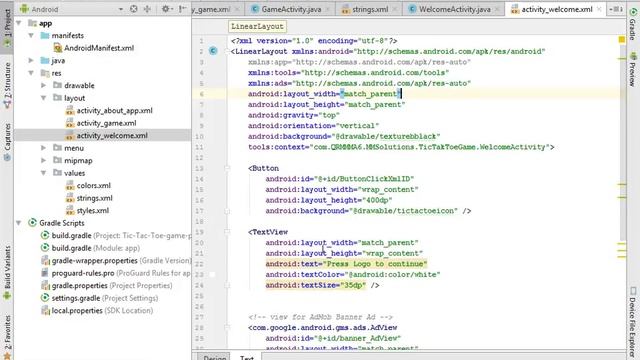Image resolution: width=640 pixels, height=360 pixels.
Task: Collapse the res folder
Action: click(31, 73)
